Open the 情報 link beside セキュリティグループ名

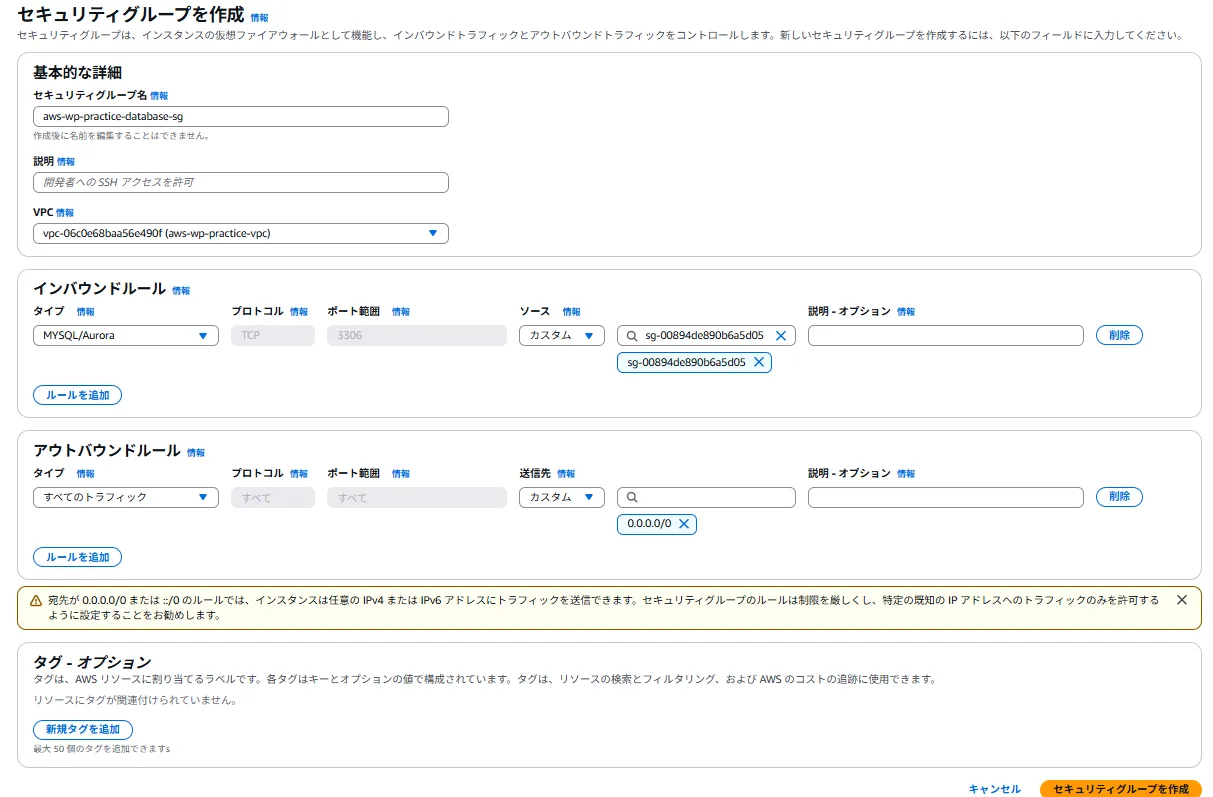[x=159, y=95]
